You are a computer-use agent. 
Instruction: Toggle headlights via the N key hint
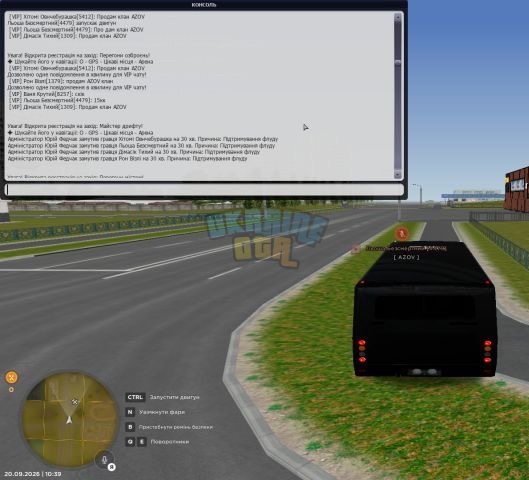[x=130, y=412]
